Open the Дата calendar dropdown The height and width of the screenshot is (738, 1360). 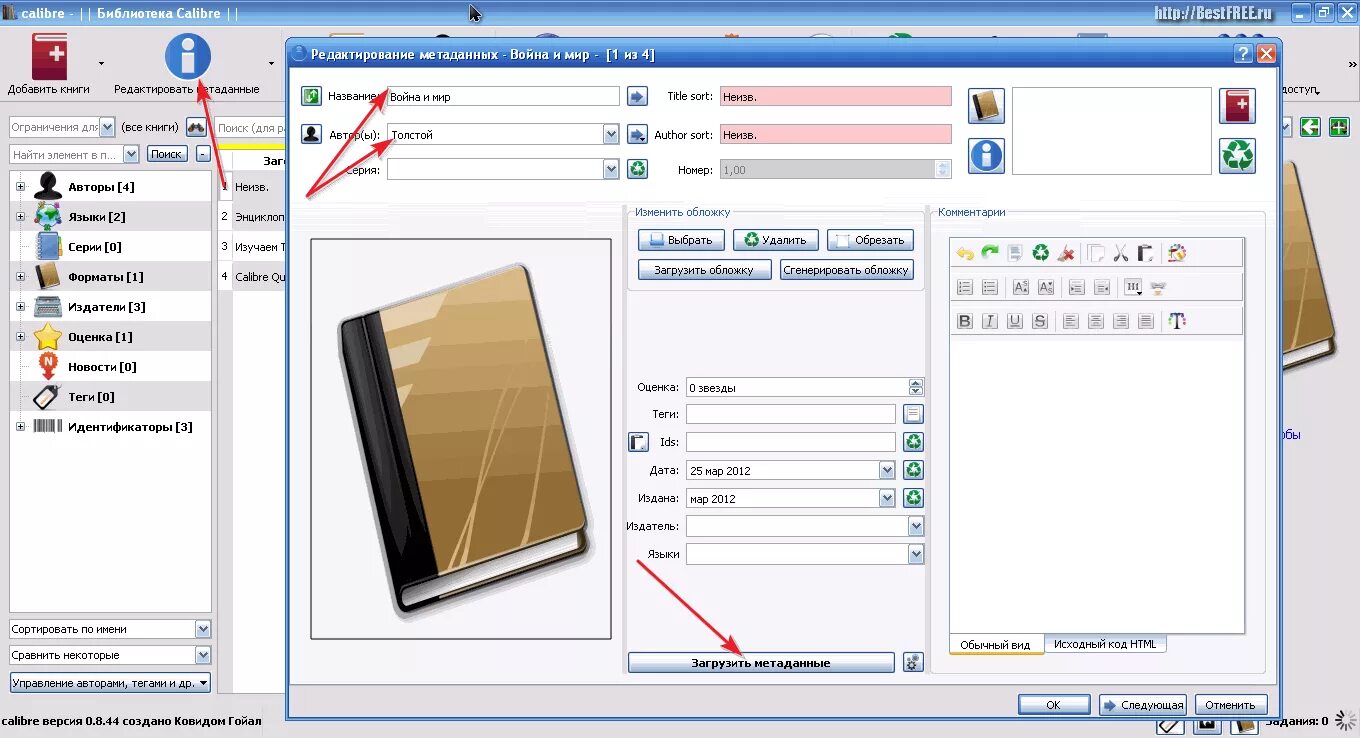(x=886, y=470)
